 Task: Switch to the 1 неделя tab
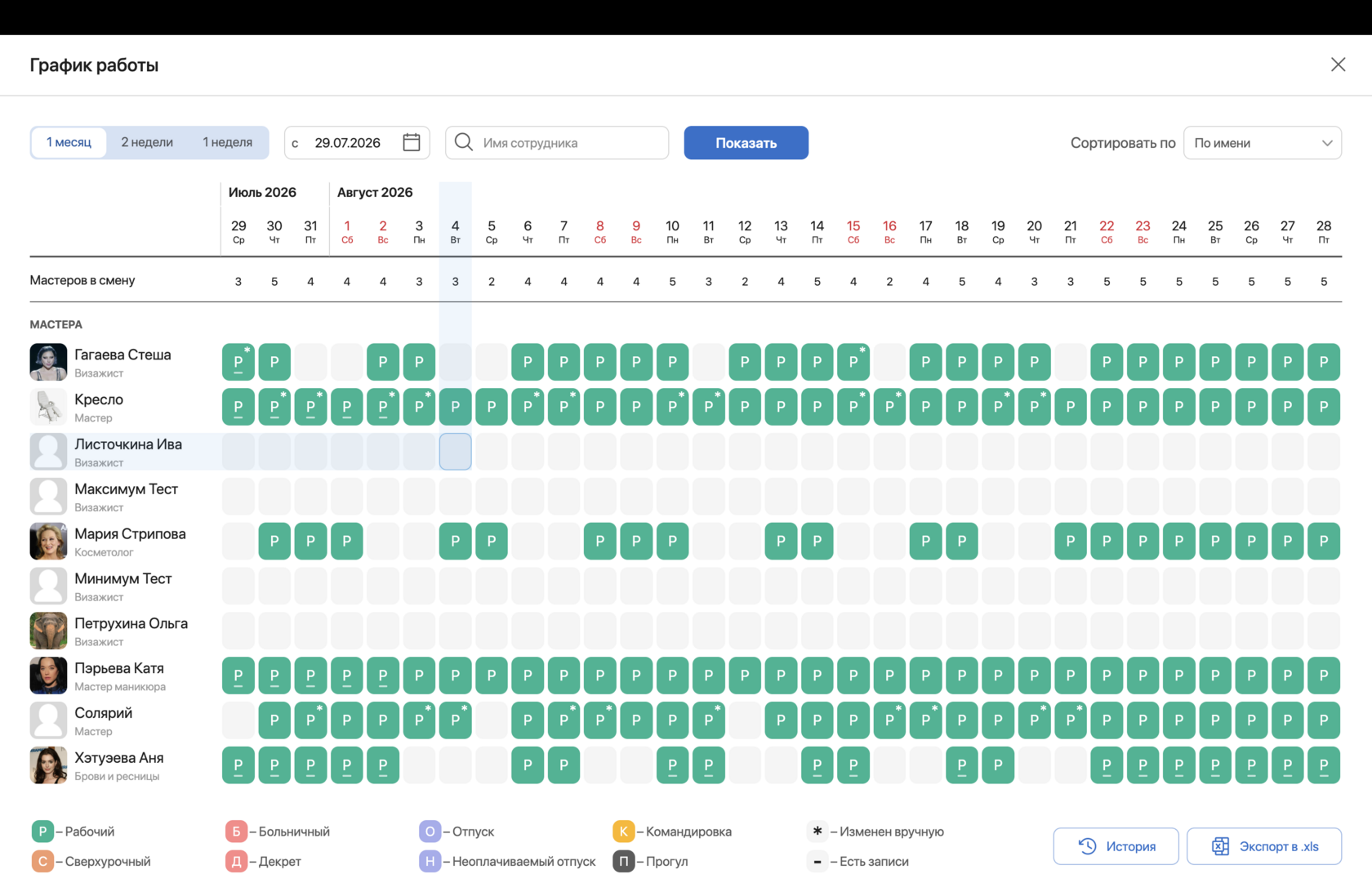pos(227,142)
